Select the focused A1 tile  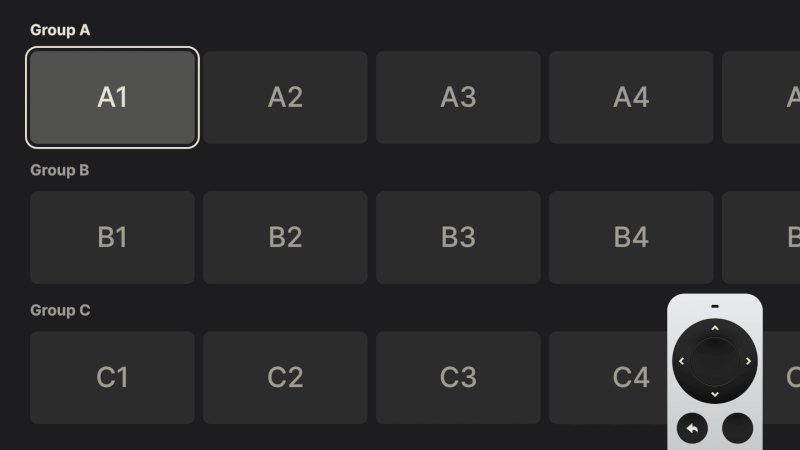[x=113, y=97]
